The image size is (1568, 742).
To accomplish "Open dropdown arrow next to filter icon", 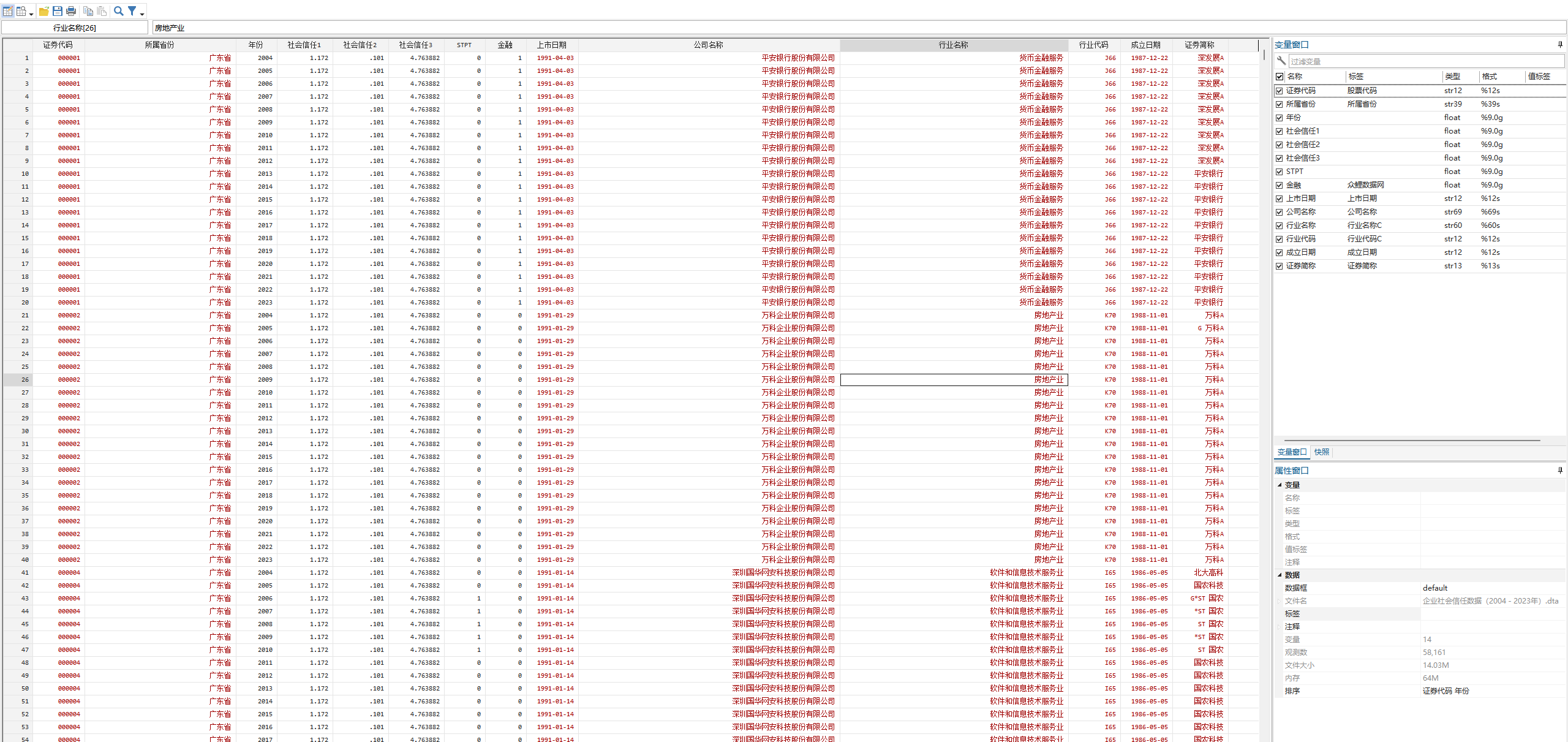I will [x=142, y=13].
